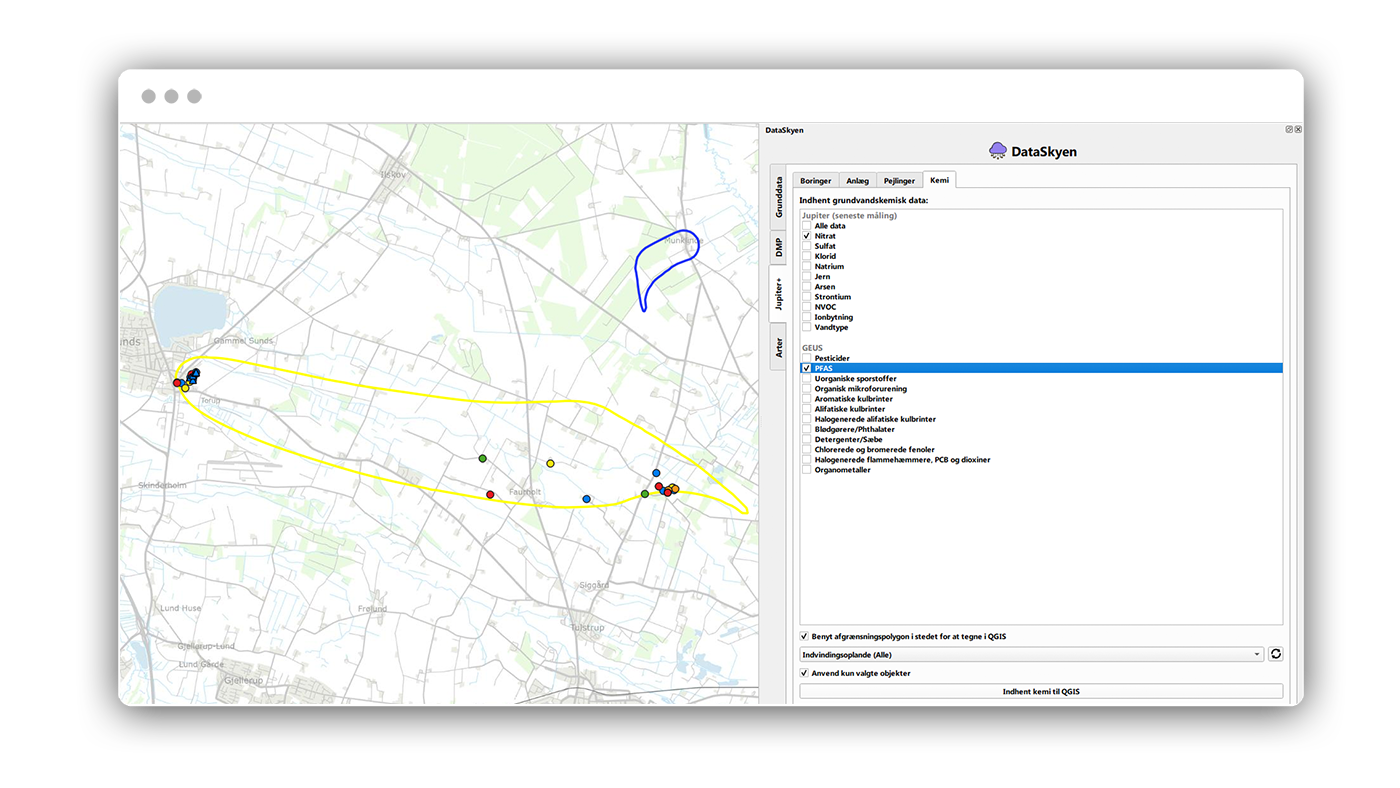
Task: Check the Alle data checkbox
Action: (x=806, y=226)
